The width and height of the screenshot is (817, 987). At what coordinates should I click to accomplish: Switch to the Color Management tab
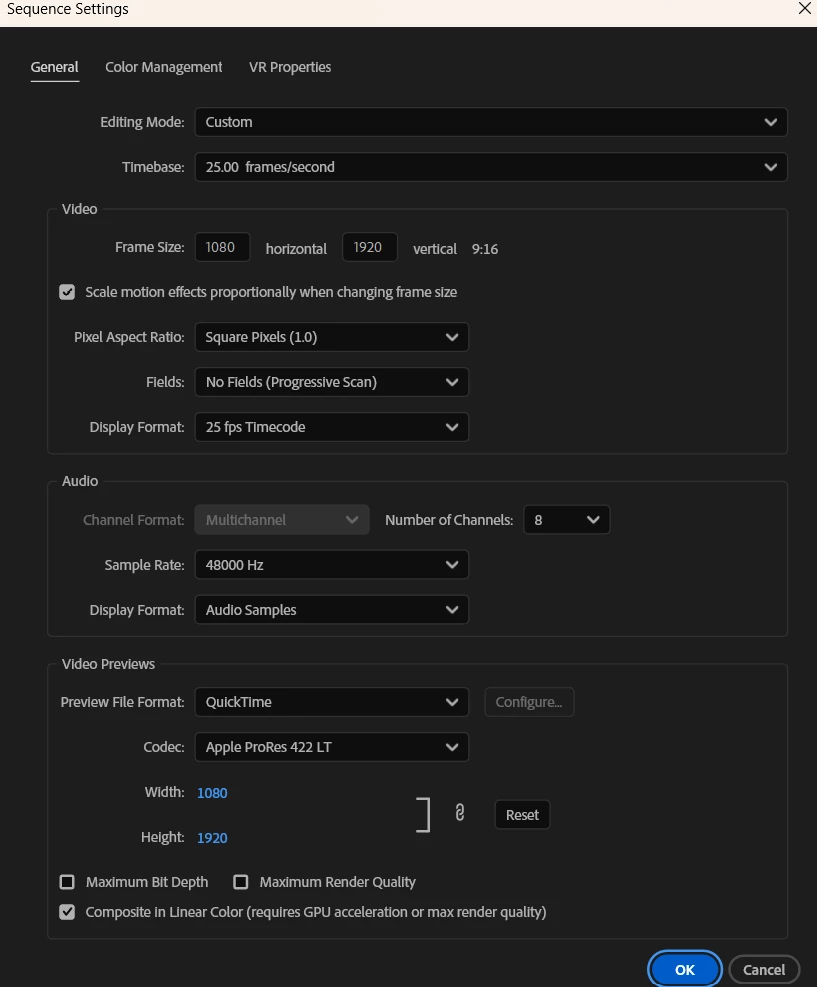pos(164,67)
